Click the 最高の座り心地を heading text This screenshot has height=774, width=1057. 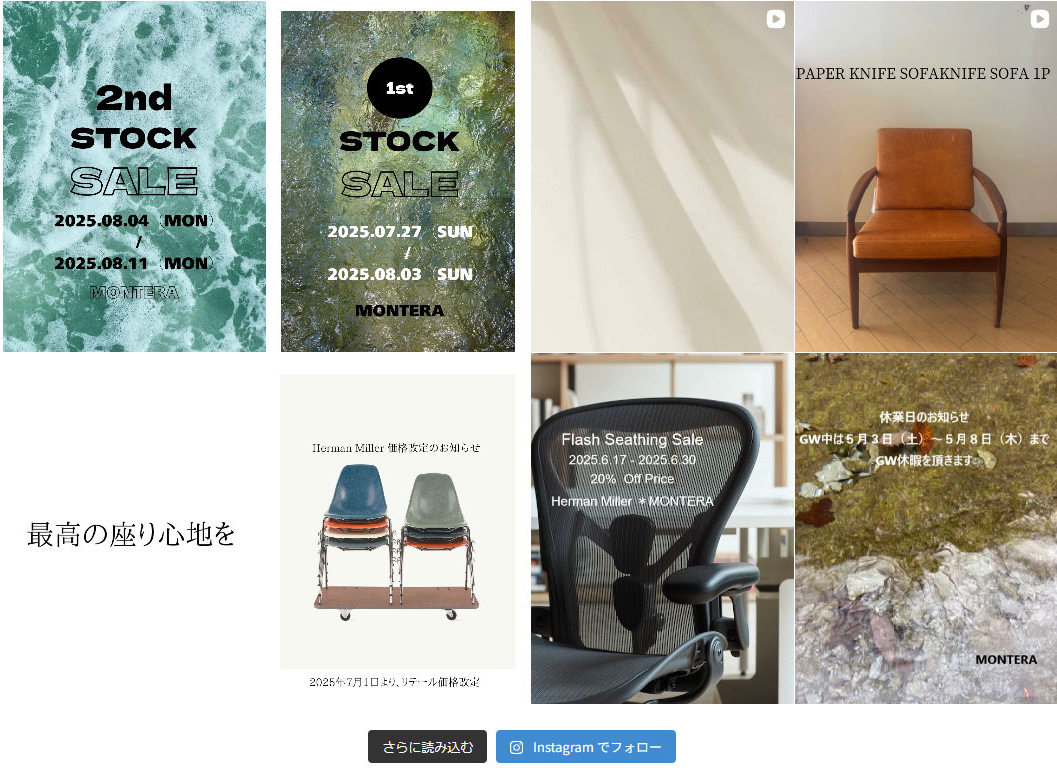[x=131, y=534]
